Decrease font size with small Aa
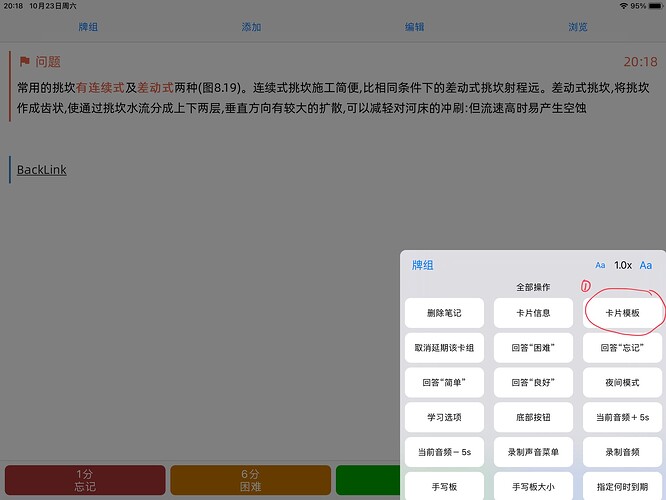The width and height of the screenshot is (666, 500). (x=600, y=265)
